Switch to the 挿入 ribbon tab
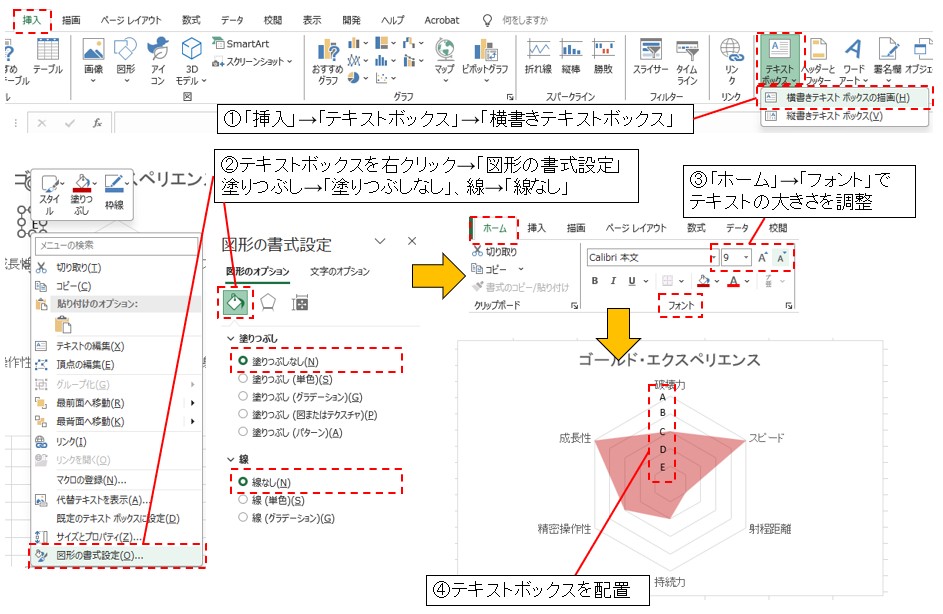 coord(30,19)
